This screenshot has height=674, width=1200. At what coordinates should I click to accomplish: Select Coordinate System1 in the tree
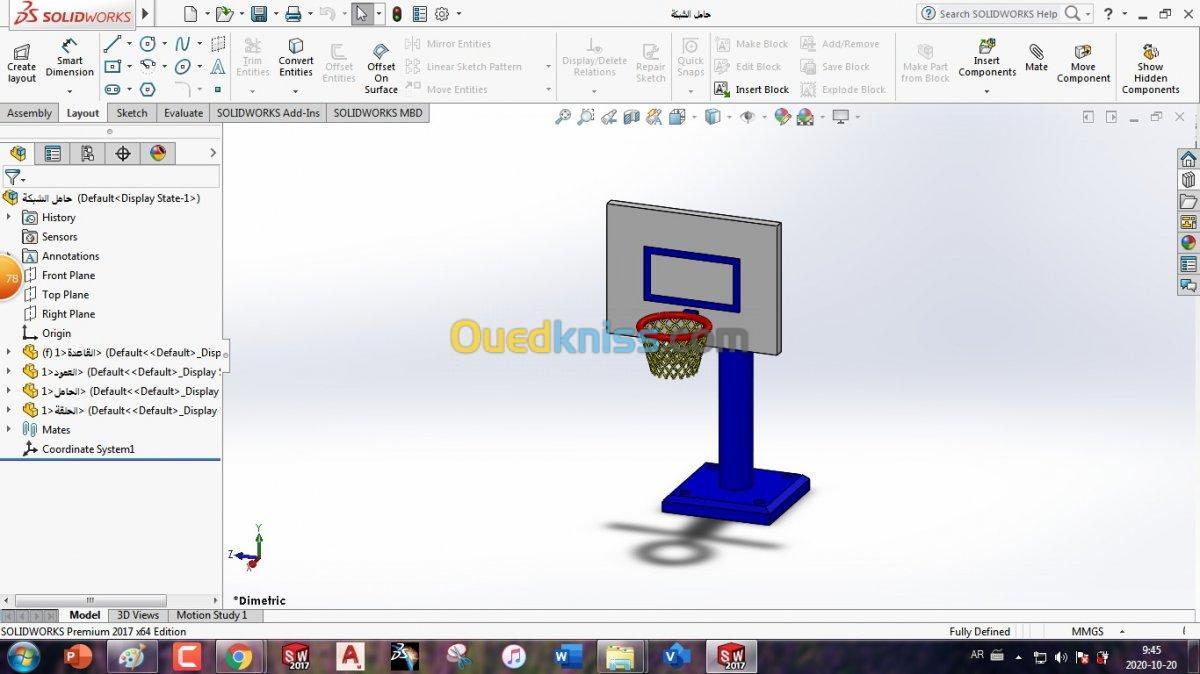point(88,449)
